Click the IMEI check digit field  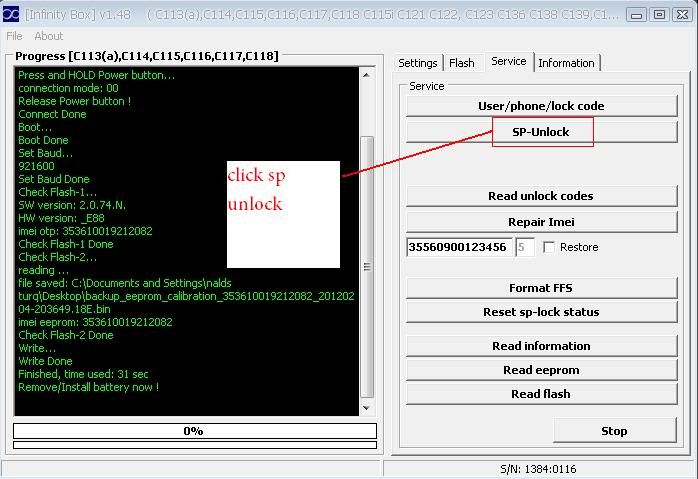click(524, 247)
